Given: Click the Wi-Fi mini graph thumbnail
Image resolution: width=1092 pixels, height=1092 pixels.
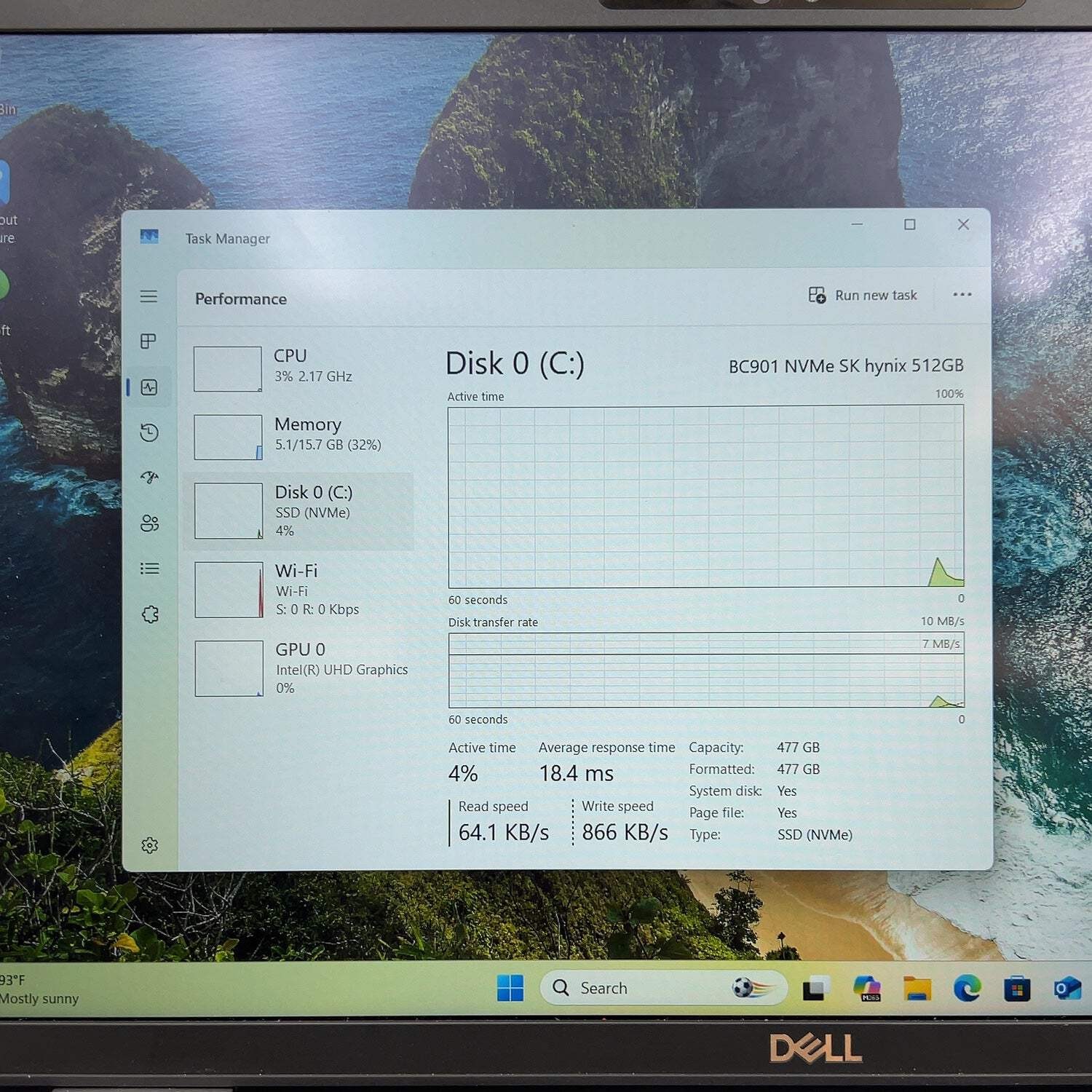Looking at the screenshot, I should click(x=229, y=590).
